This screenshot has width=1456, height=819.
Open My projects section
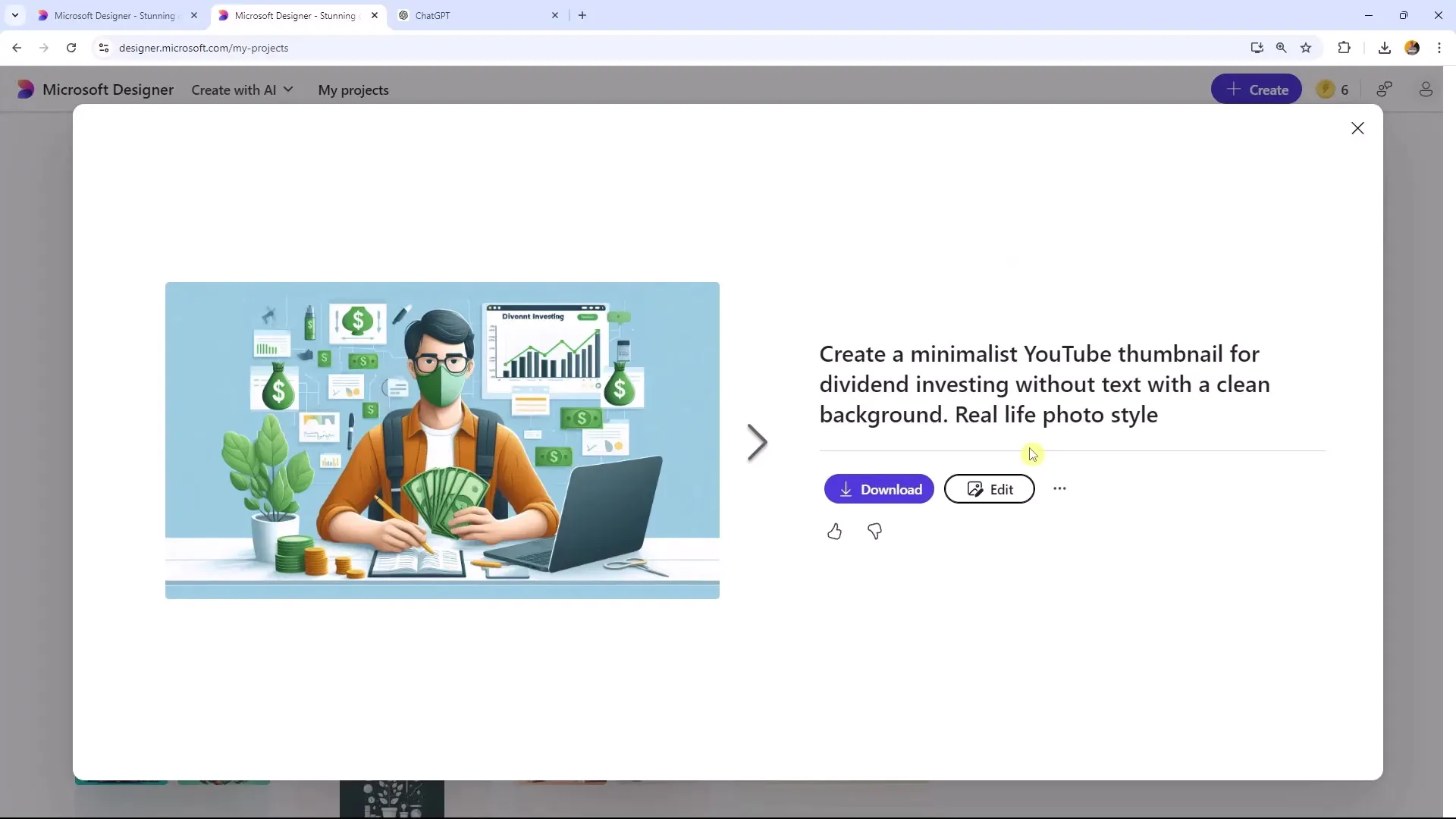[x=353, y=90]
